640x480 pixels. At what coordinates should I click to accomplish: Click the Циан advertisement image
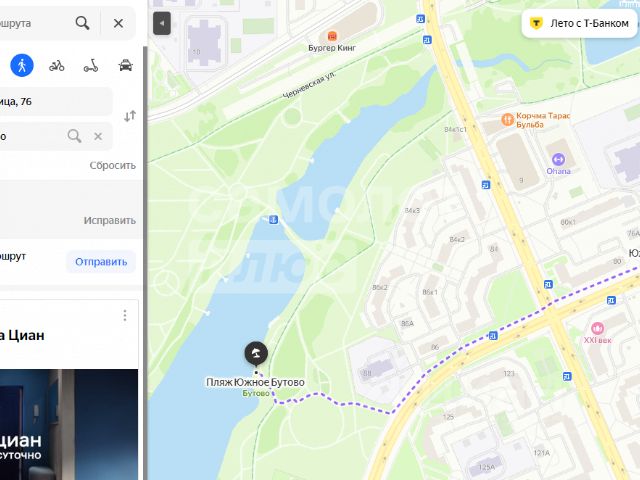[x=69, y=424]
